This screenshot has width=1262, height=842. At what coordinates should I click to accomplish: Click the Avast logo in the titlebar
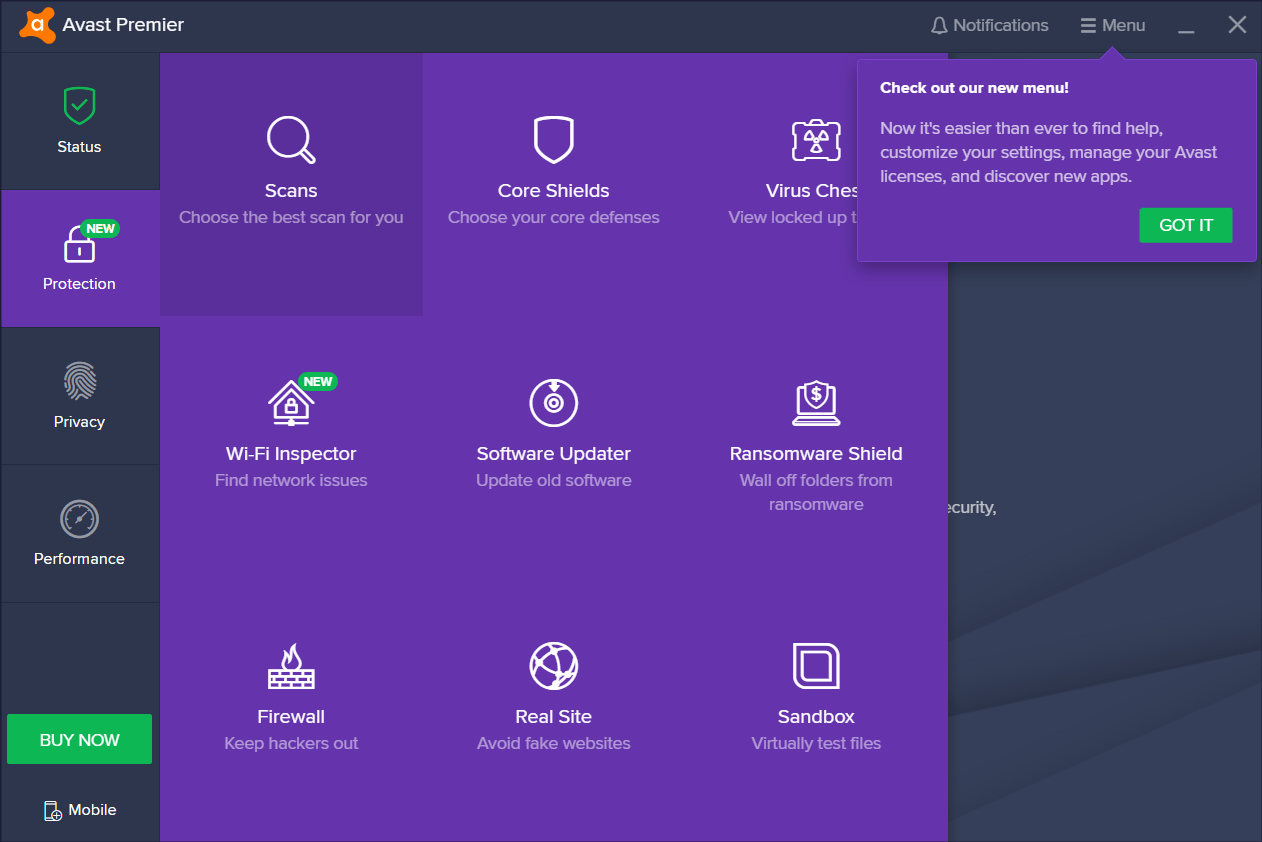[x=37, y=24]
